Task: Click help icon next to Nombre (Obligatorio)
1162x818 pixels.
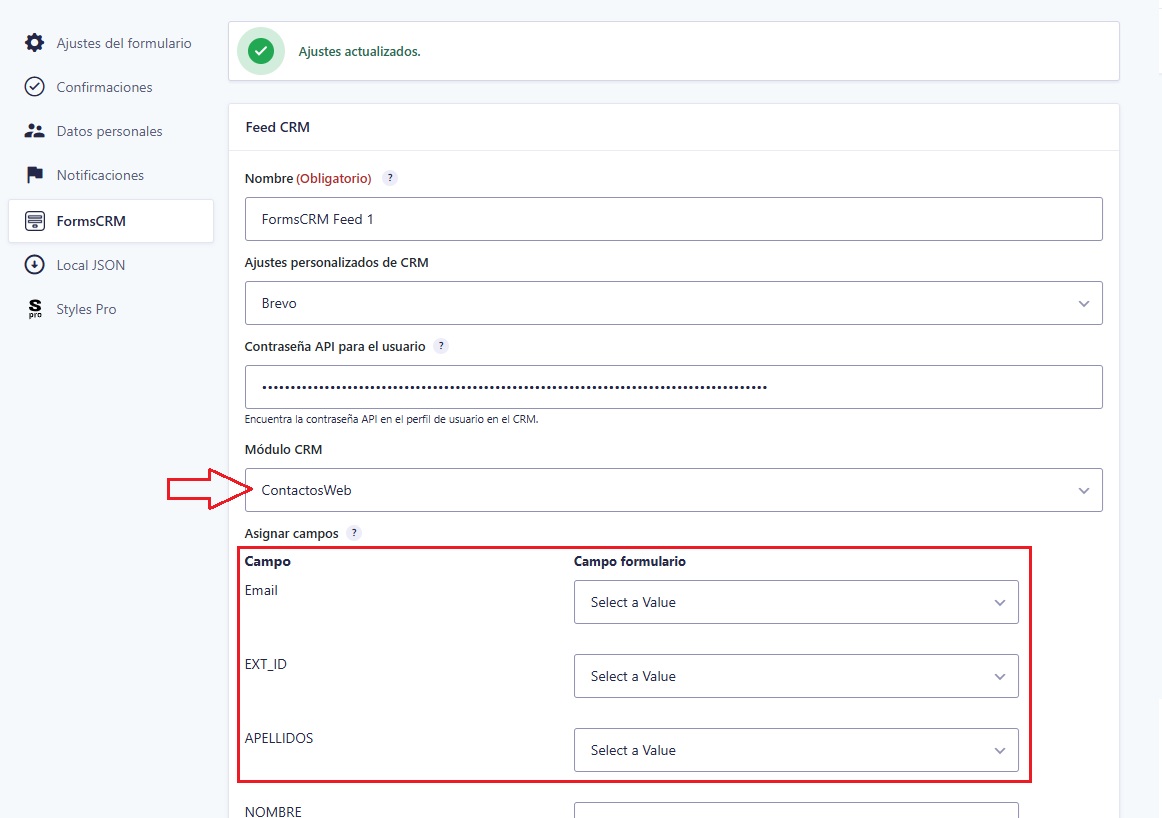Action: coord(390,178)
